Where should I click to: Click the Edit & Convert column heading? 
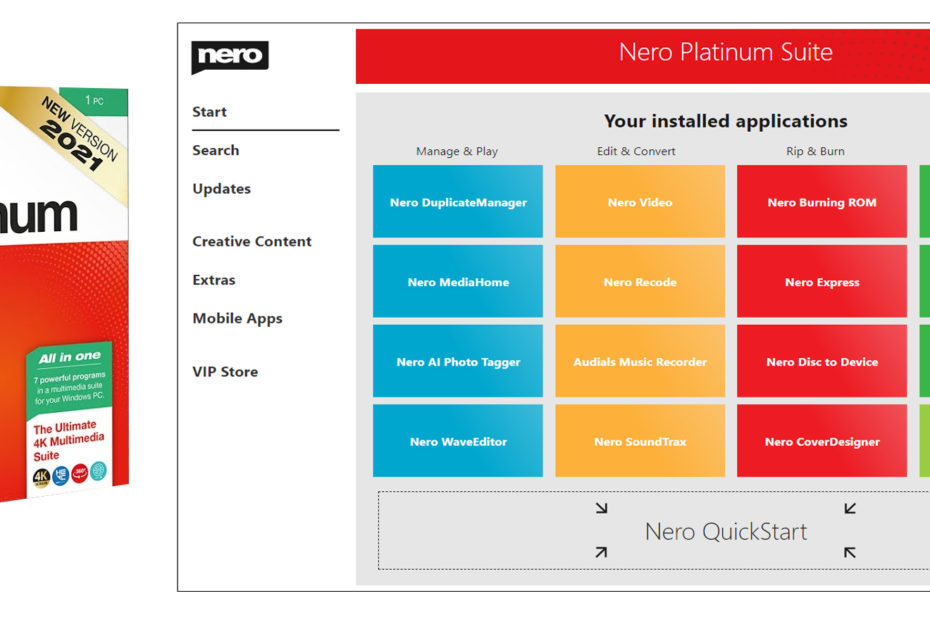pos(636,151)
